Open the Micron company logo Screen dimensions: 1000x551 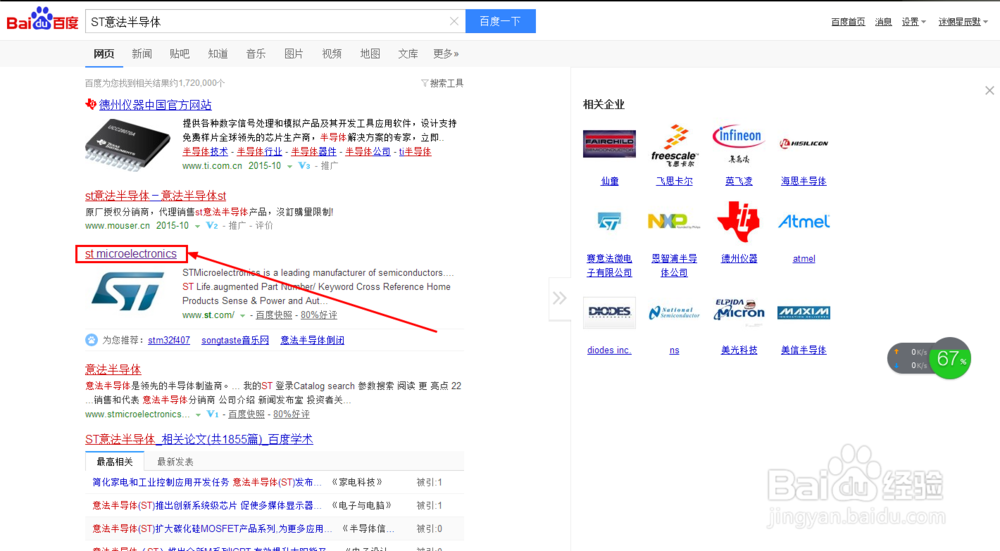[739, 311]
